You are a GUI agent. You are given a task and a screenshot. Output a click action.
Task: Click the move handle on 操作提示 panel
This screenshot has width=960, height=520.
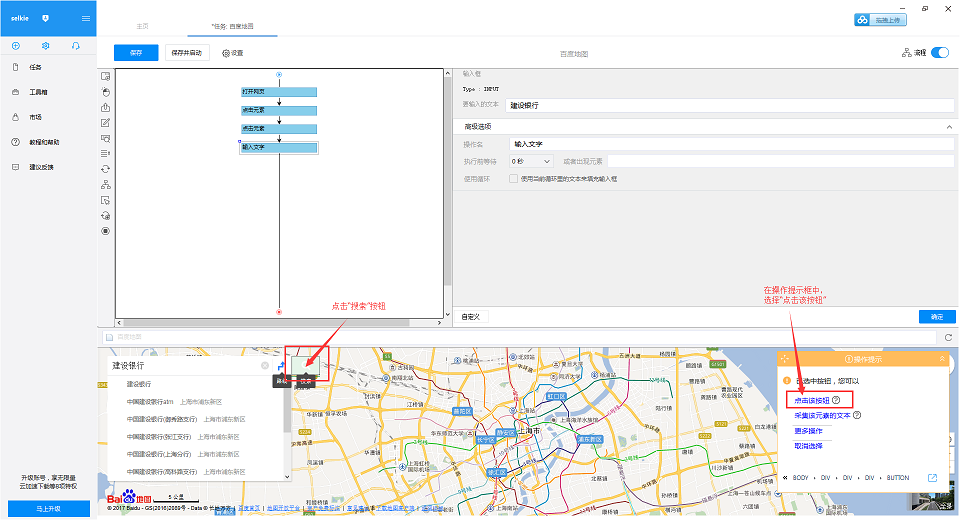785,359
